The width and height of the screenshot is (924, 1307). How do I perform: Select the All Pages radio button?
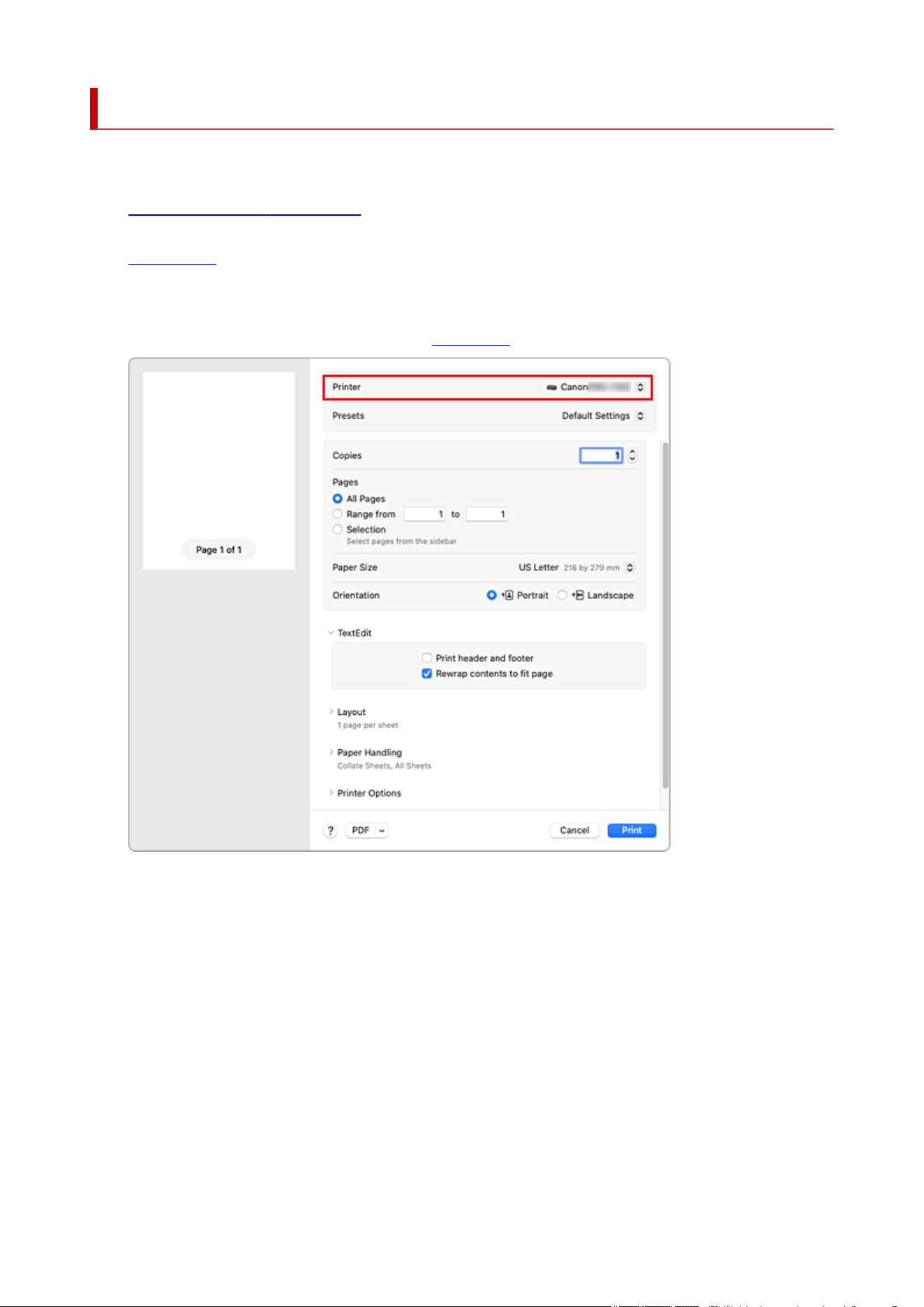(x=338, y=499)
